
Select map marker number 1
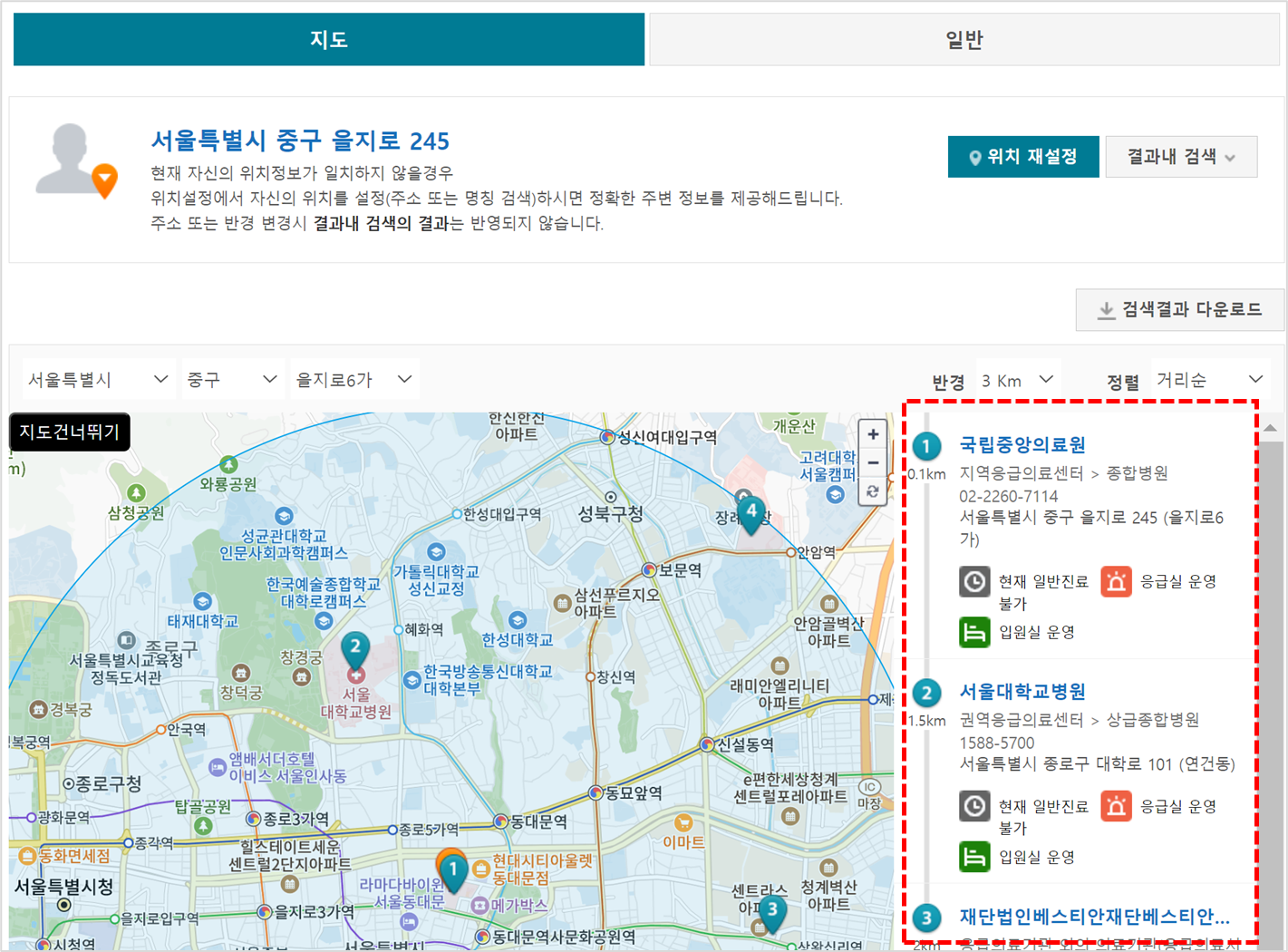[x=452, y=871]
